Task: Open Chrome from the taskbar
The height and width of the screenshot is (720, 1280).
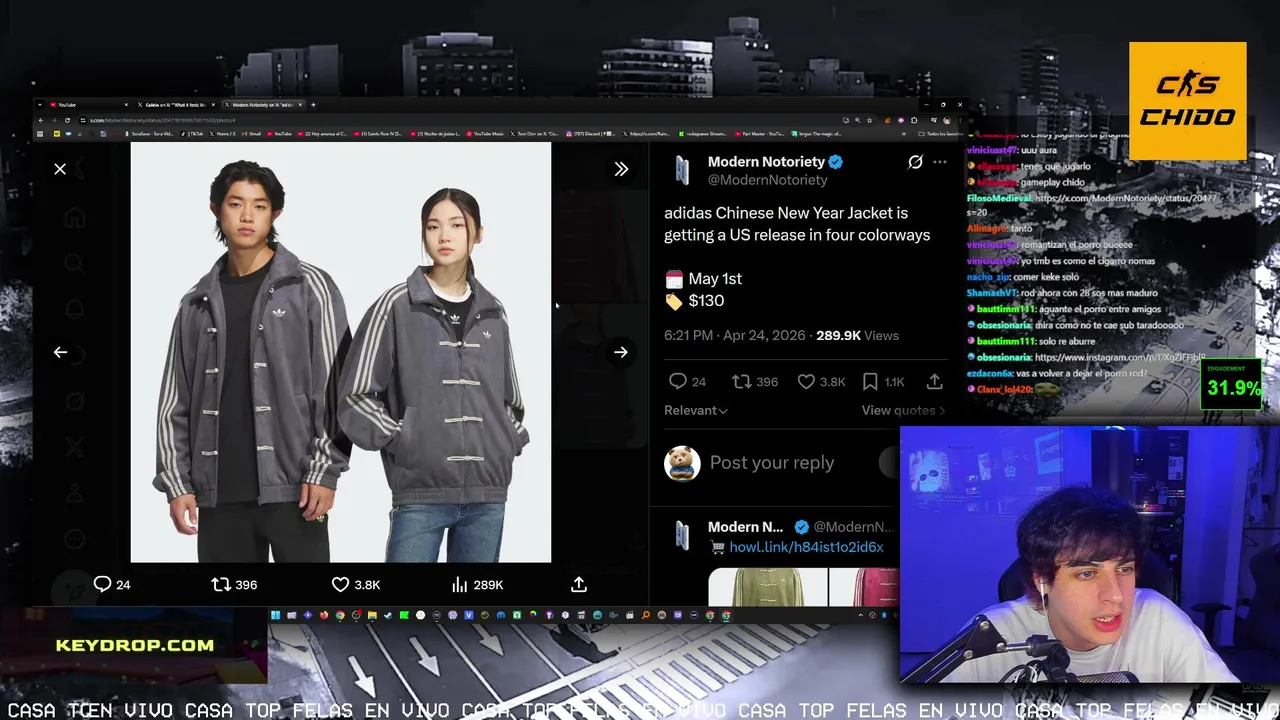Action: tap(340, 615)
